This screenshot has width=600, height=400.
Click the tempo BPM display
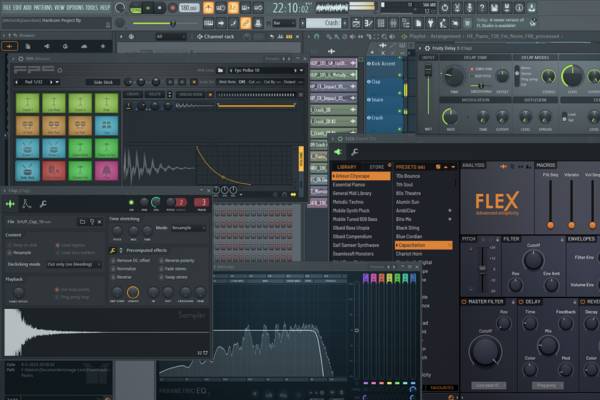tap(189, 8)
